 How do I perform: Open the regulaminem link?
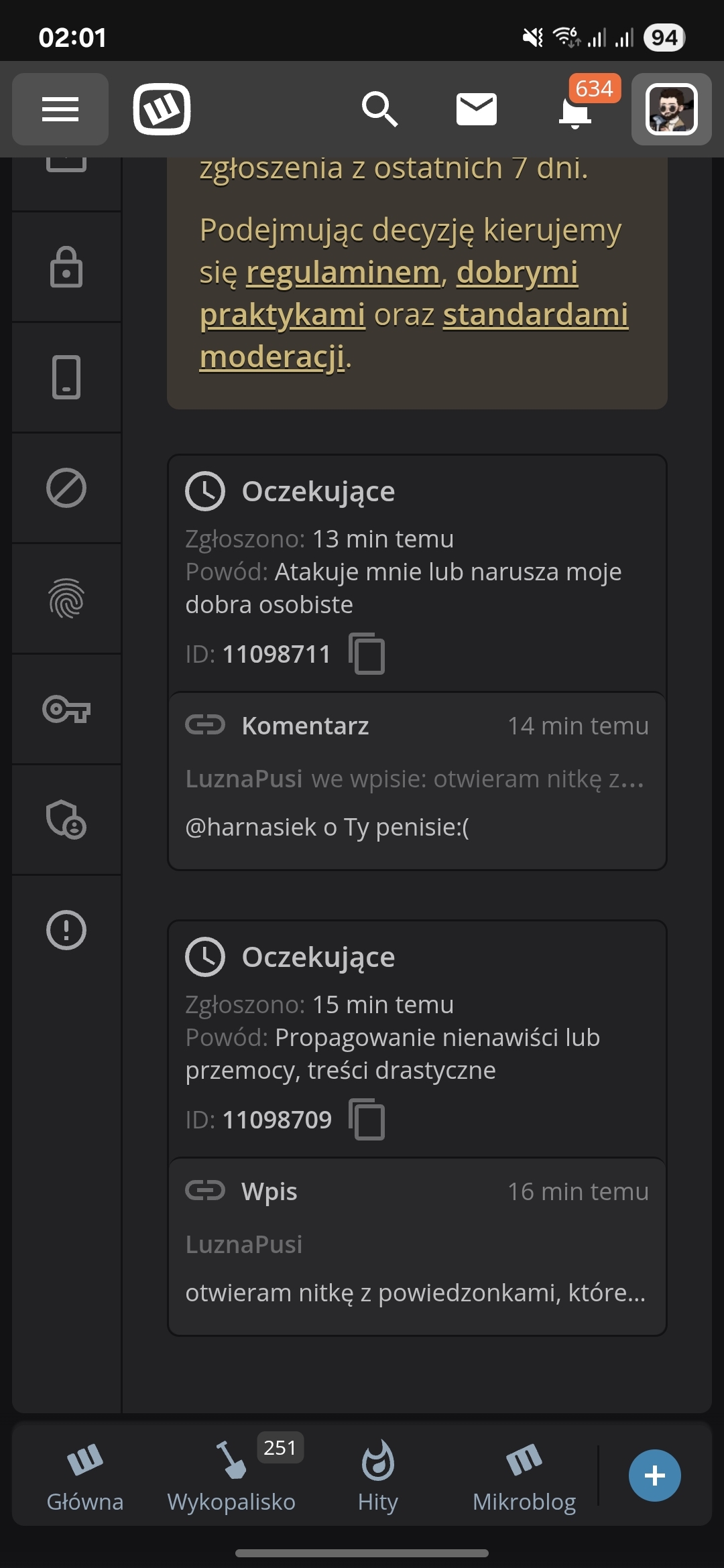pyautogui.click(x=343, y=273)
